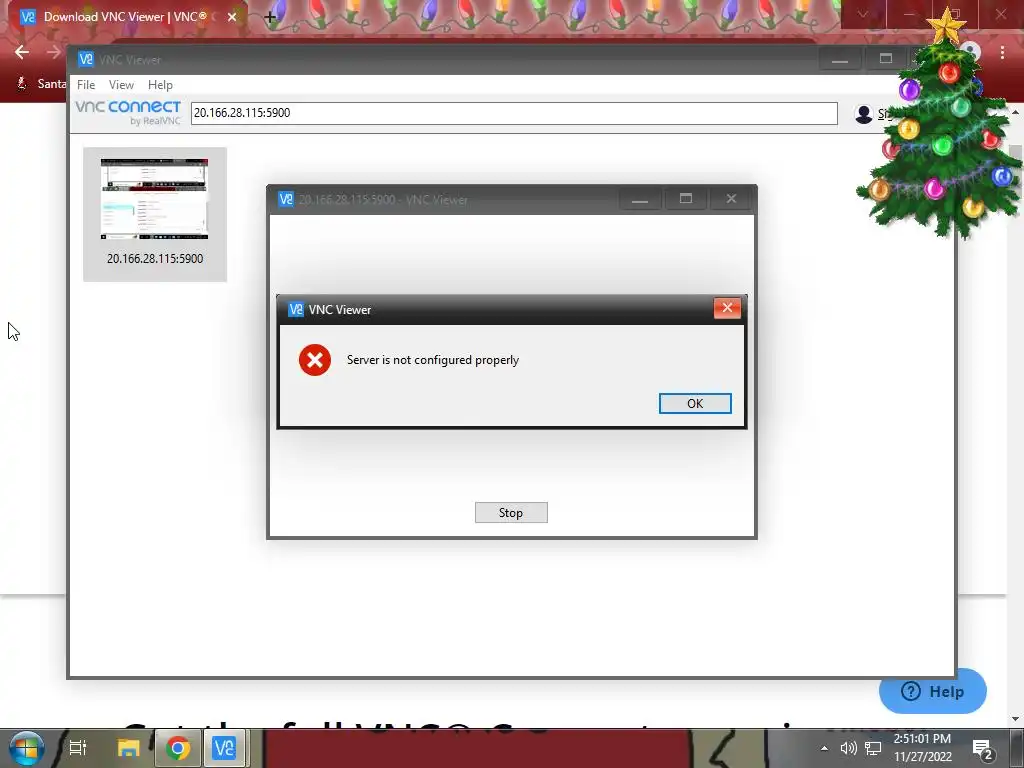Screen dimensions: 1024x768
Task: Click OK in the VNC Viewer error dialog
Action: [695, 404]
